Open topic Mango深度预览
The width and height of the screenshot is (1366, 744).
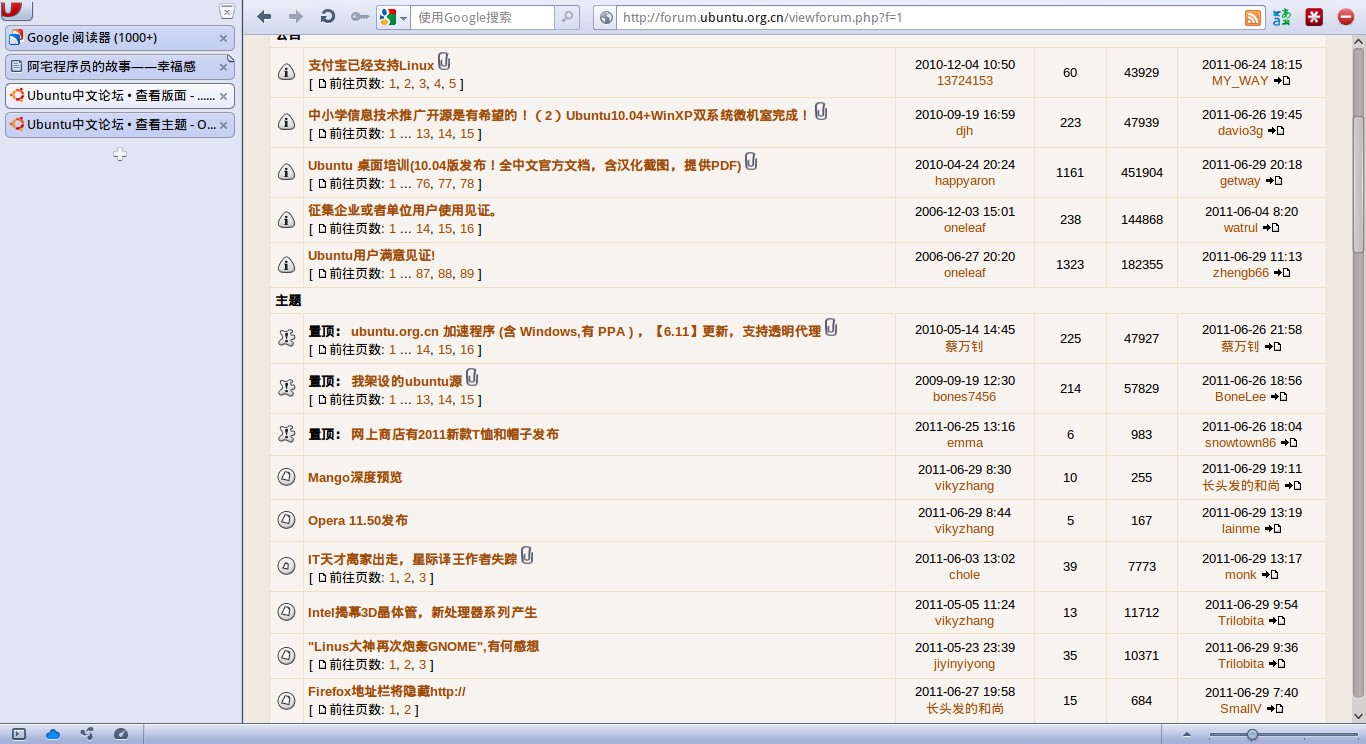(355, 477)
